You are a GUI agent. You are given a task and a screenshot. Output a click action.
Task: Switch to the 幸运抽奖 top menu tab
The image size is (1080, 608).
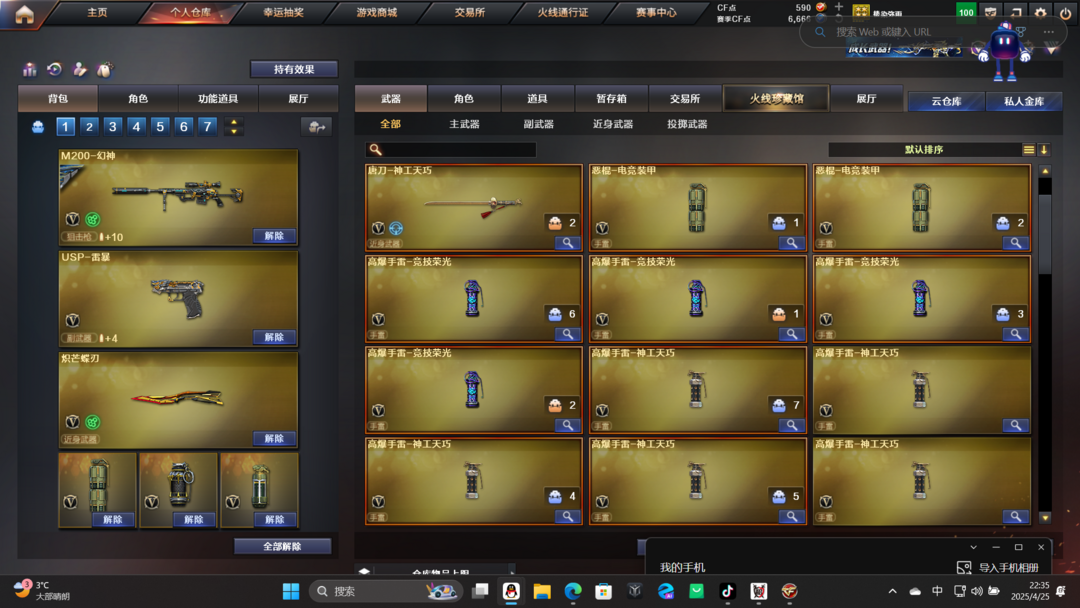click(284, 12)
